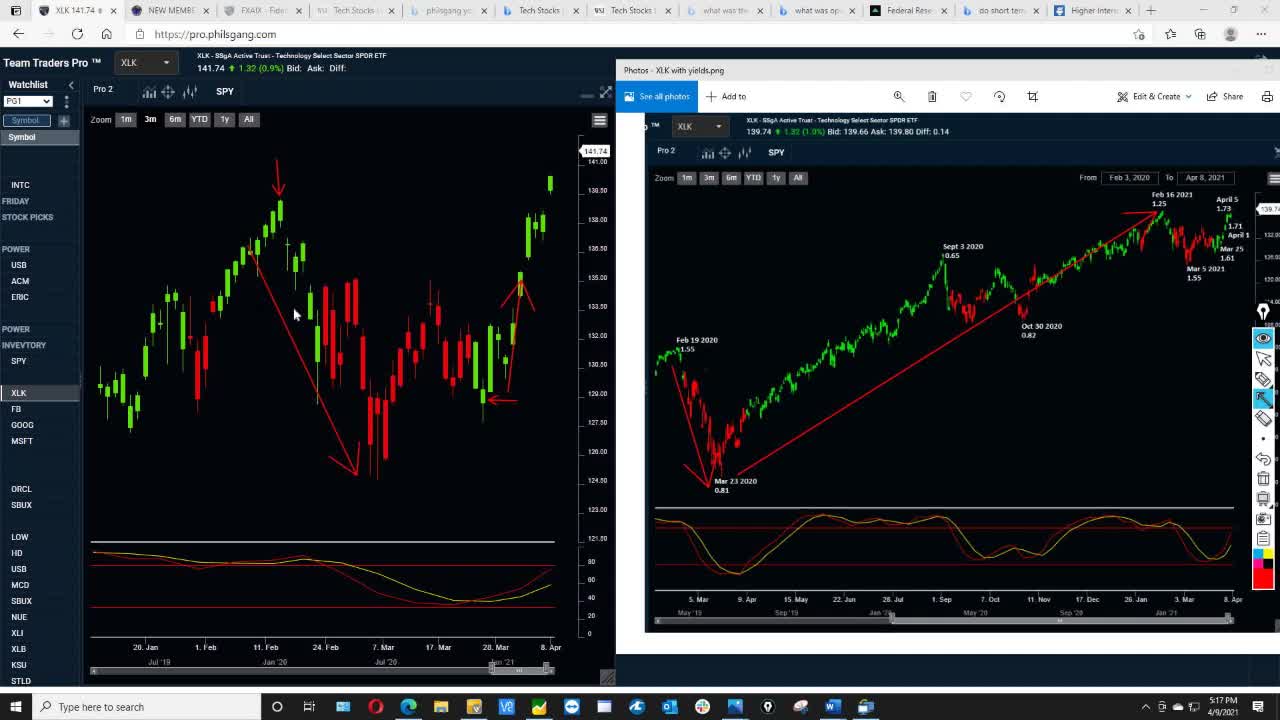Set left chart zoom to YTD
This screenshot has width=1280, height=720.
click(x=200, y=120)
